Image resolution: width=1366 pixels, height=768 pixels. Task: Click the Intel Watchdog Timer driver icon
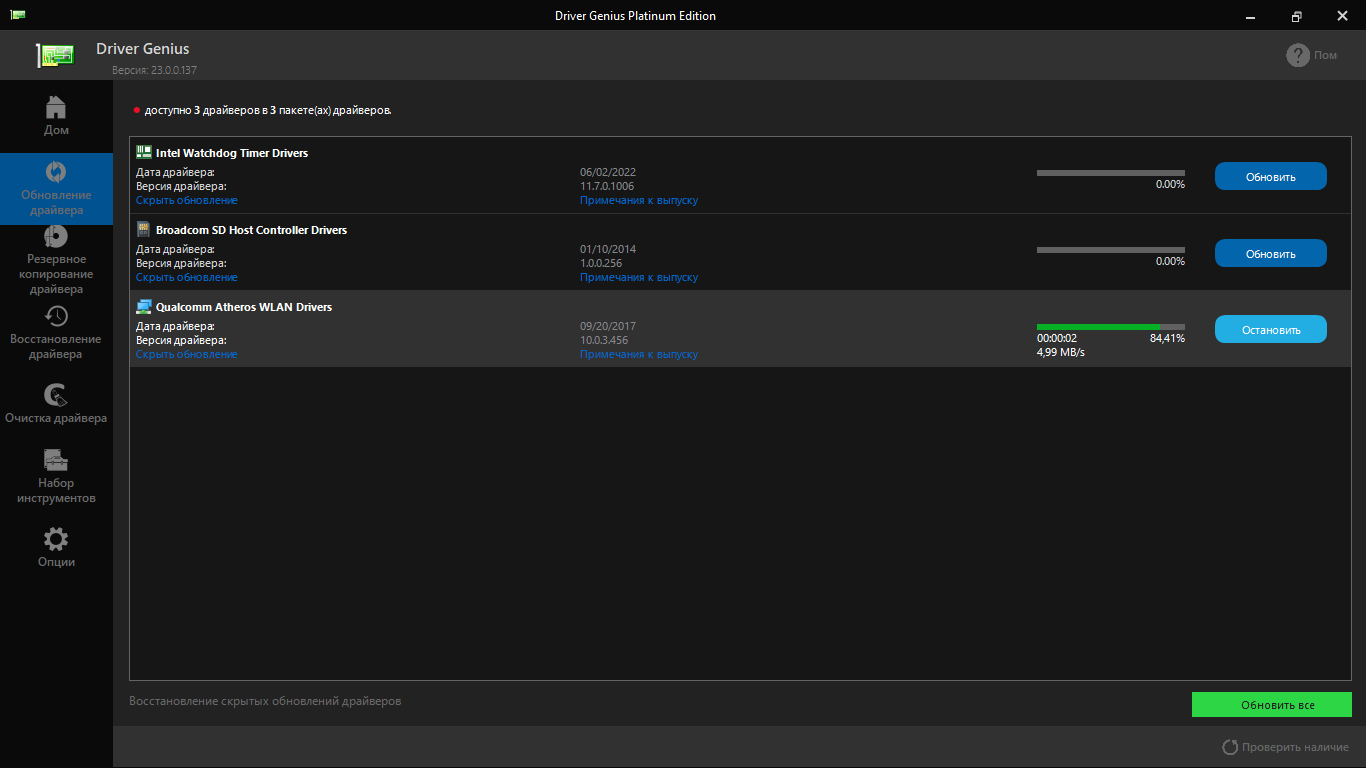143,152
